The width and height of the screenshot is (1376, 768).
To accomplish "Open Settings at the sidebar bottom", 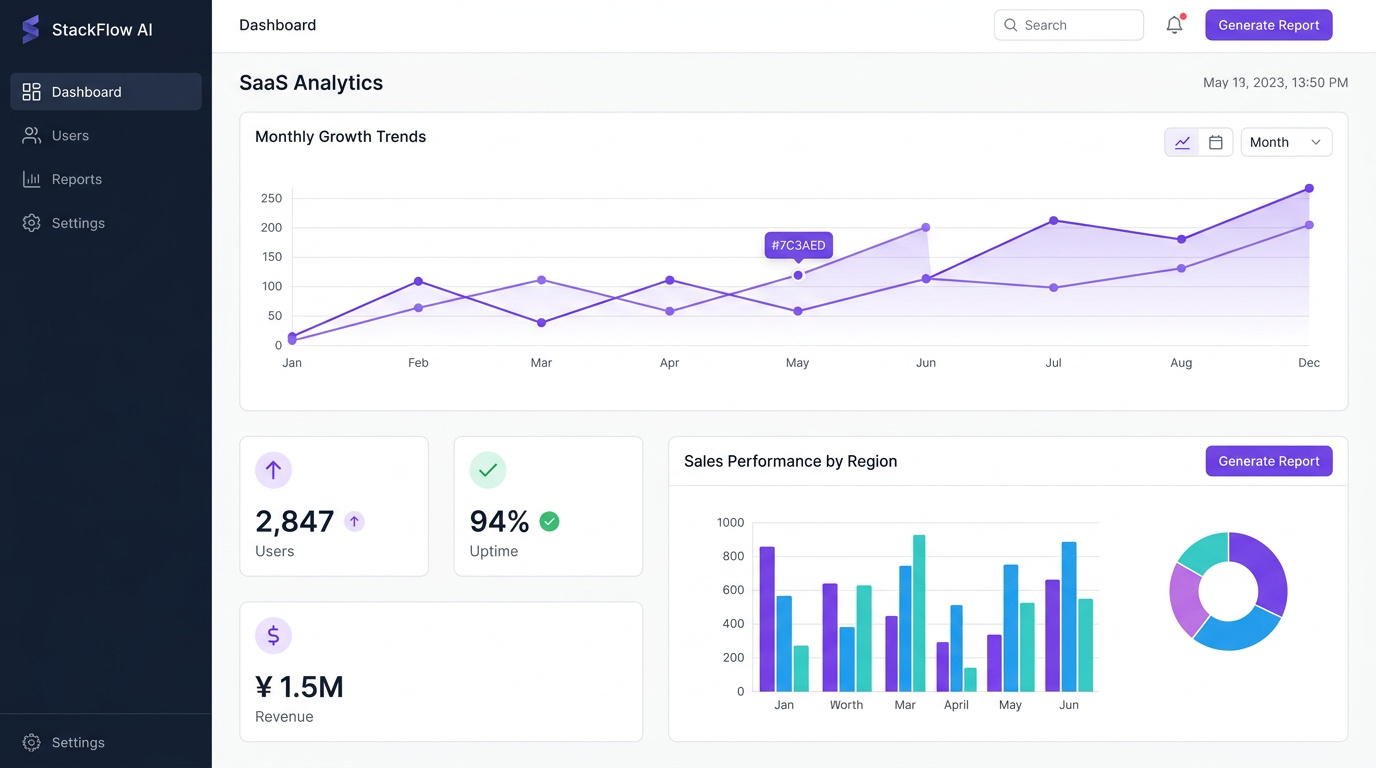I will (x=106, y=742).
